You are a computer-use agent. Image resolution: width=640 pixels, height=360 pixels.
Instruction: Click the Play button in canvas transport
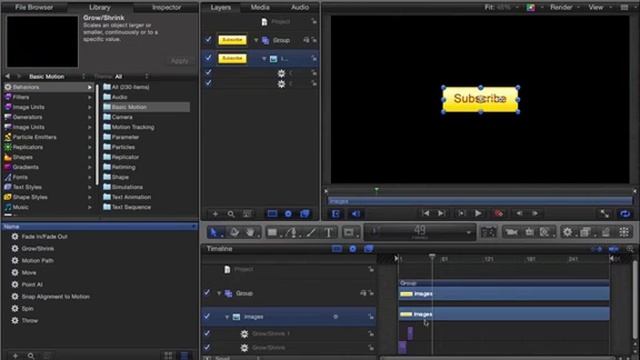[x=478, y=213]
